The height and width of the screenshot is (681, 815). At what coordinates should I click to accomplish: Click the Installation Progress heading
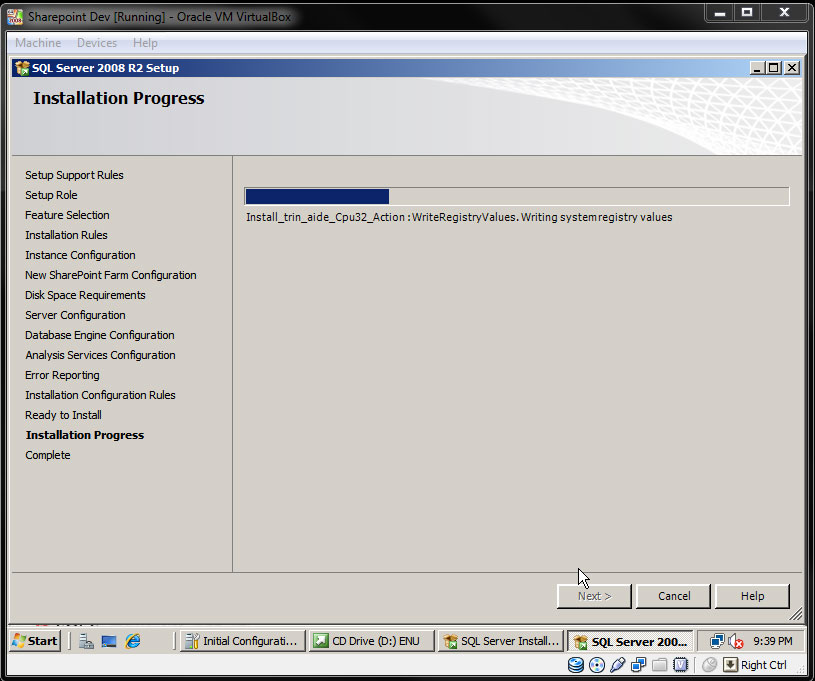[119, 98]
